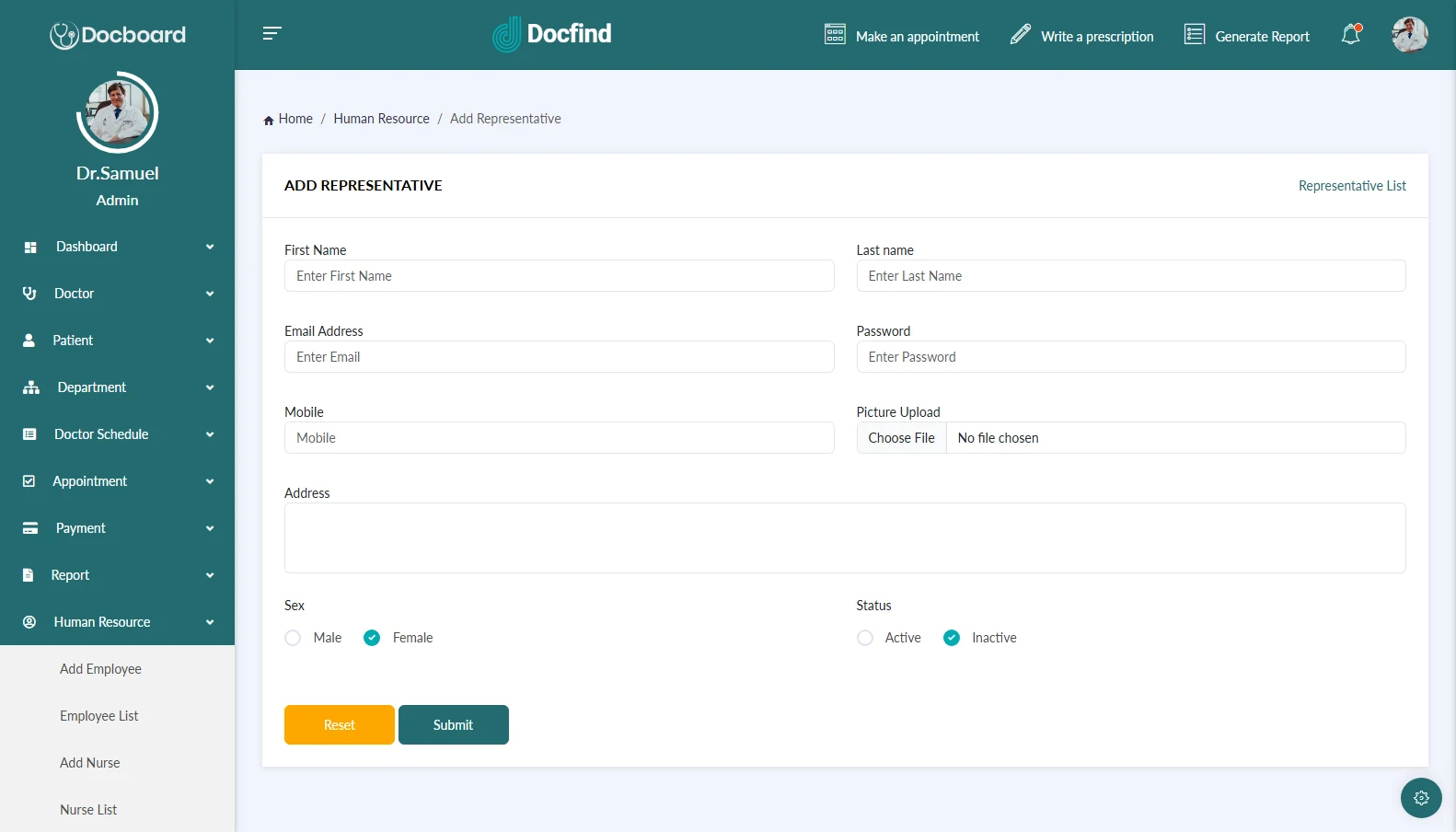Select the Active status radio button

click(865, 638)
